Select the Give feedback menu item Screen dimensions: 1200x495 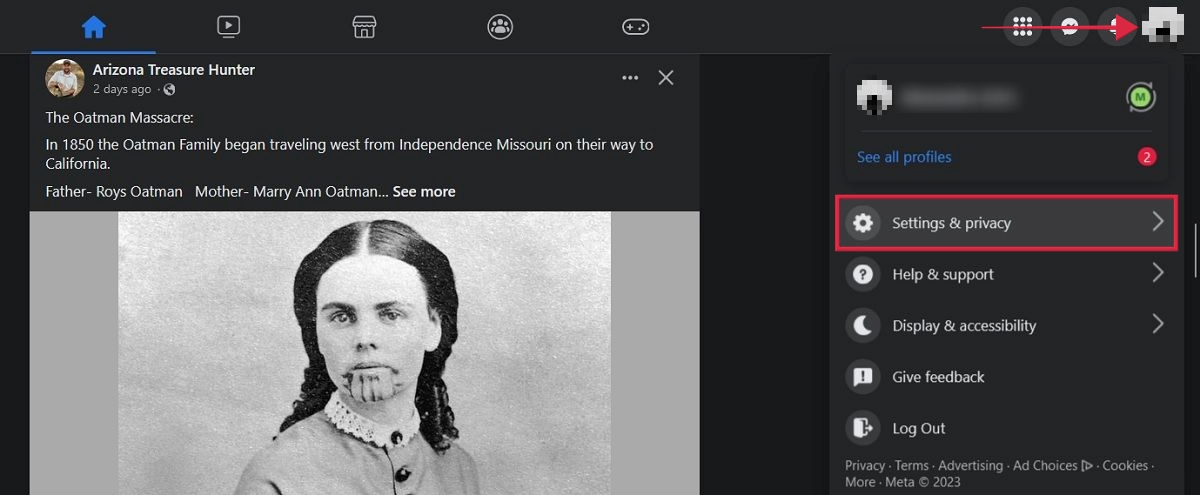coord(1003,377)
